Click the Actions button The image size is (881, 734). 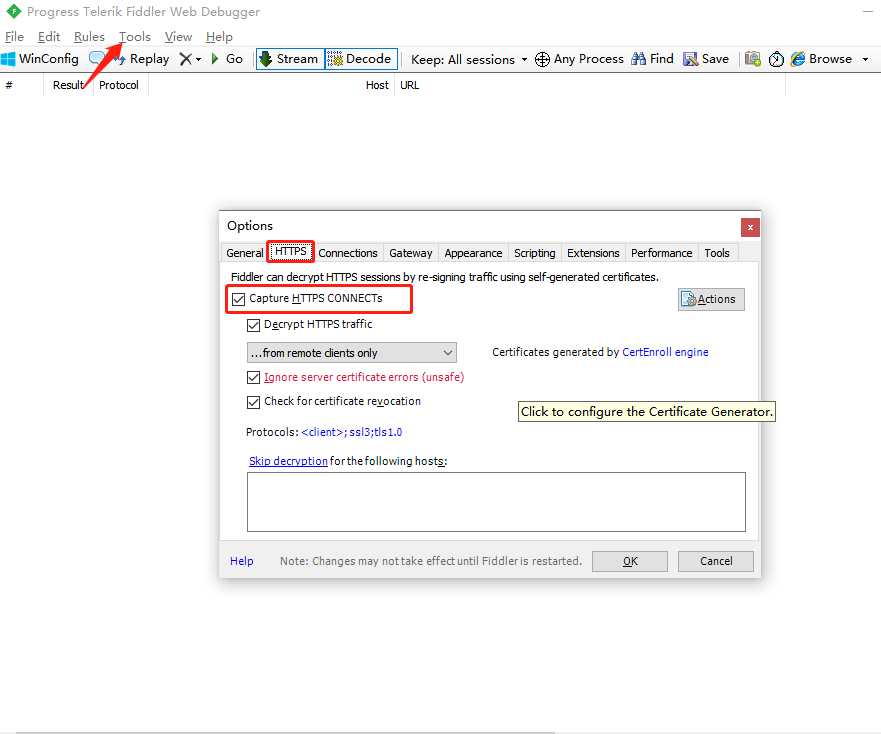click(x=711, y=300)
